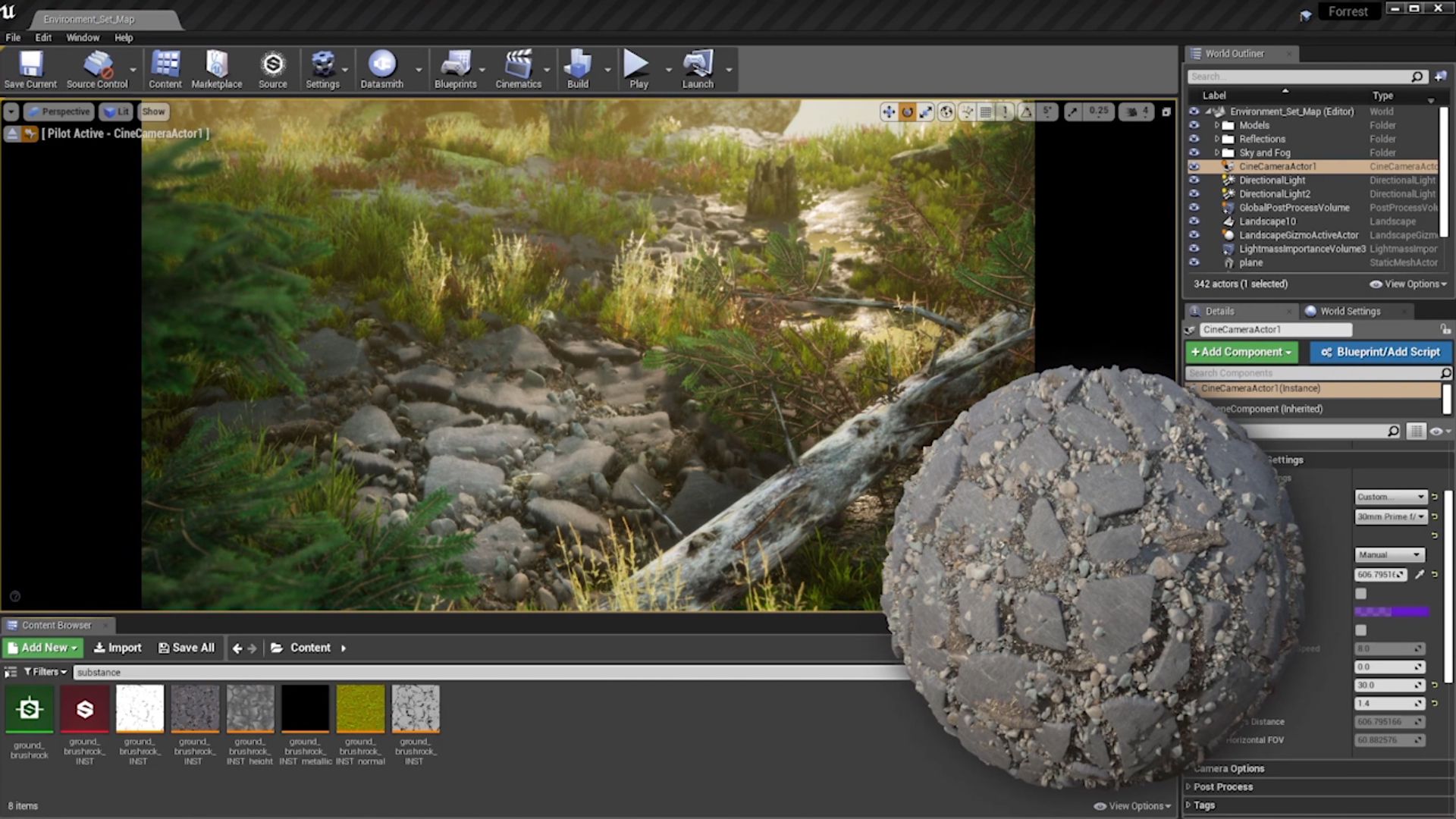The height and width of the screenshot is (819, 1456).
Task: Click the Build toolbar icon
Action: [x=578, y=65]
